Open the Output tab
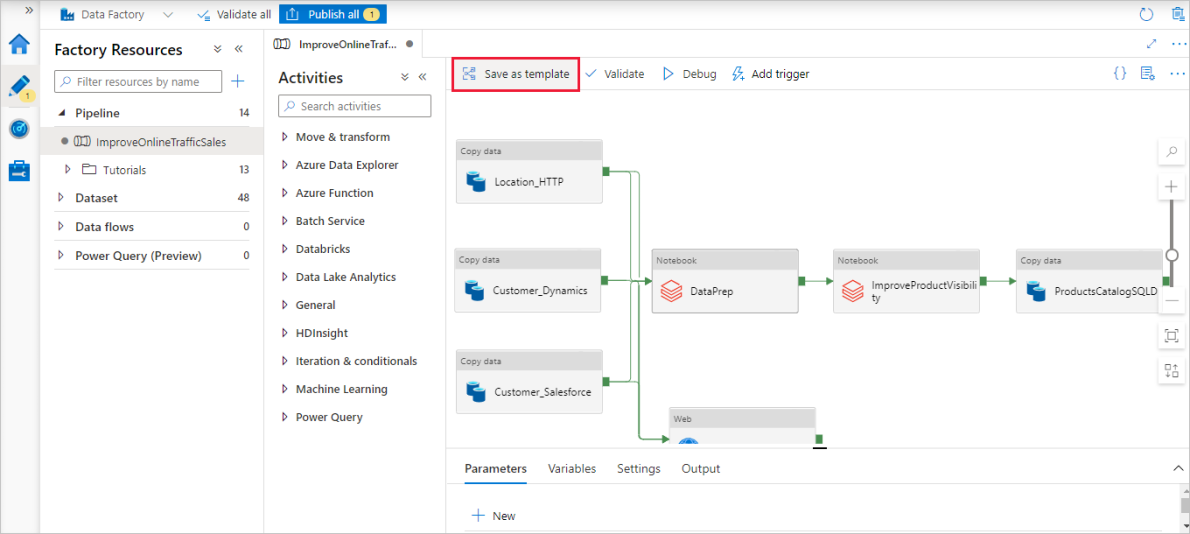Image resolution: width=1190 pixels, height=534 pixels. pos(700,469)
